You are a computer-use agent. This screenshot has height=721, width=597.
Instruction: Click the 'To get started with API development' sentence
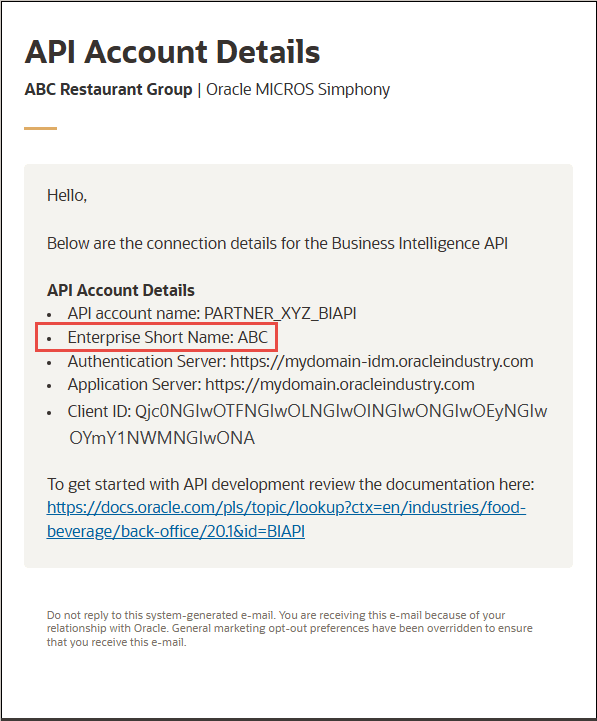pos(291,484)
